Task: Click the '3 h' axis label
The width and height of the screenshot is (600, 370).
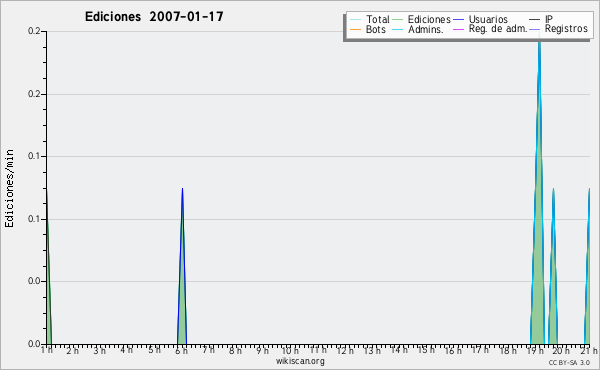Action: tap(99, 351)
